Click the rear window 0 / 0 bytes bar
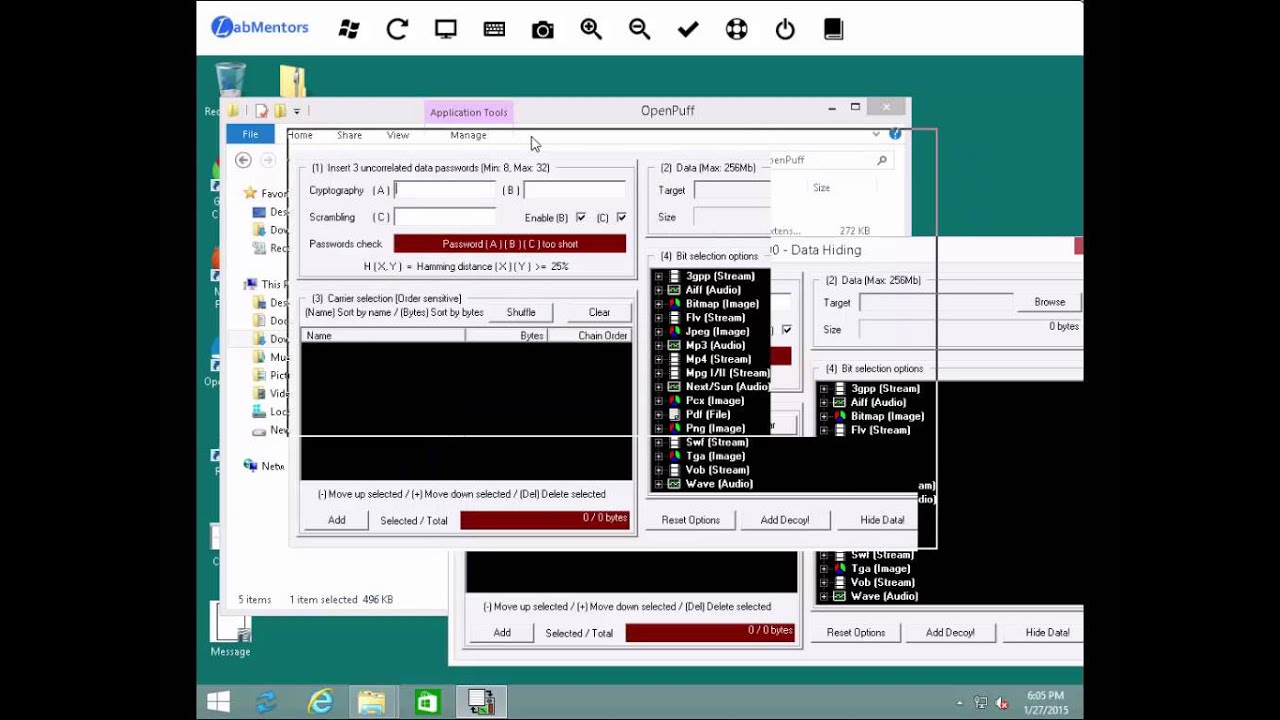Screen dimensions: 1280x720 click(711, 632)
